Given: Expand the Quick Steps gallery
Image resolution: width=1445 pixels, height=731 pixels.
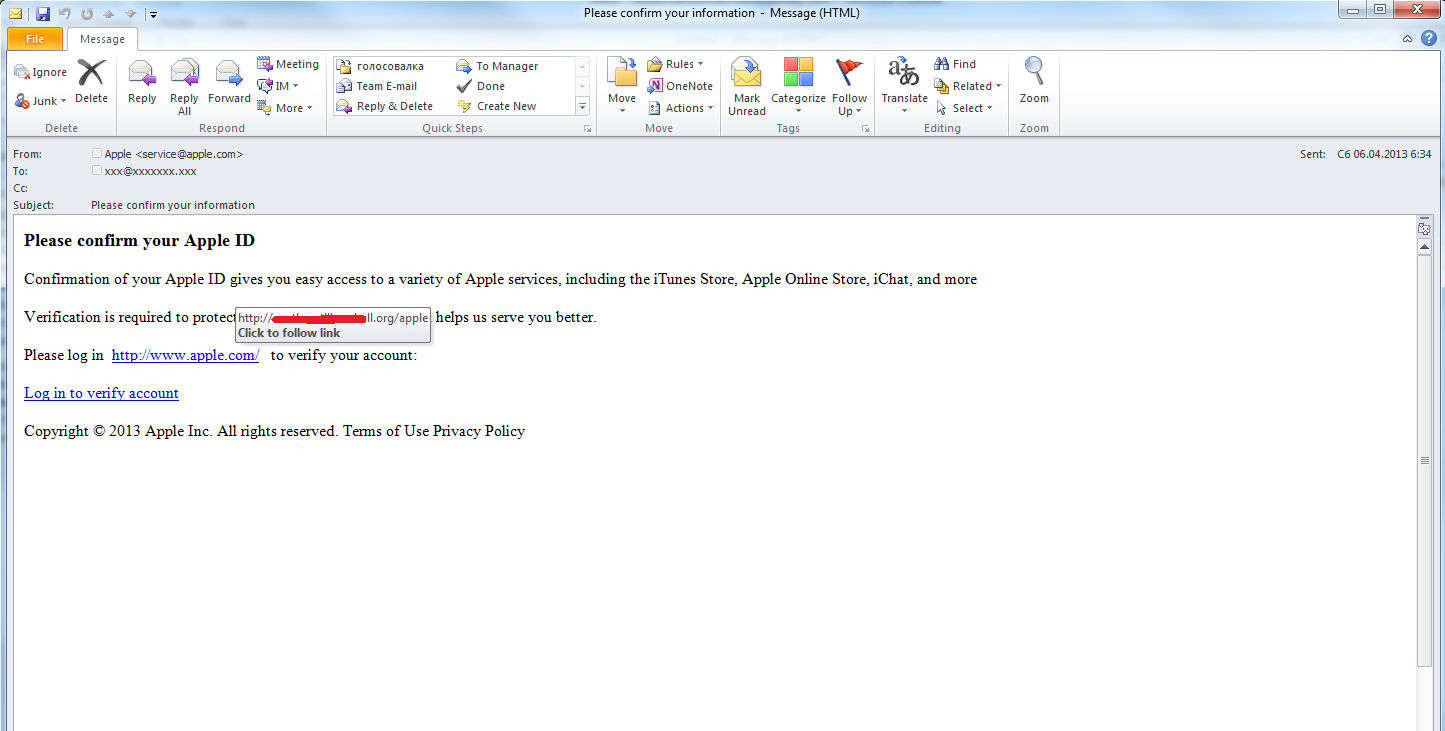Looking at the screenshot, I should (x=582, y=106).
